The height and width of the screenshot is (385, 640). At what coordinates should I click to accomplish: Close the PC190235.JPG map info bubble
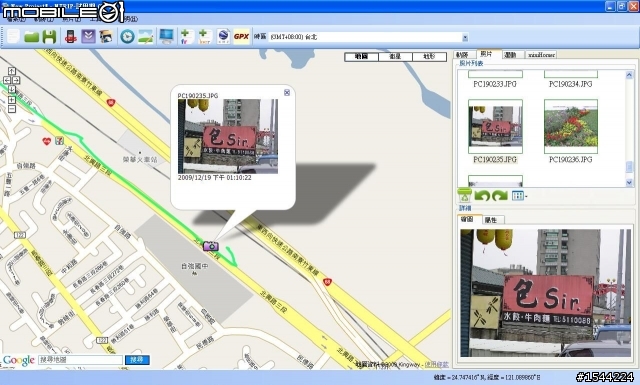(287, 93)
